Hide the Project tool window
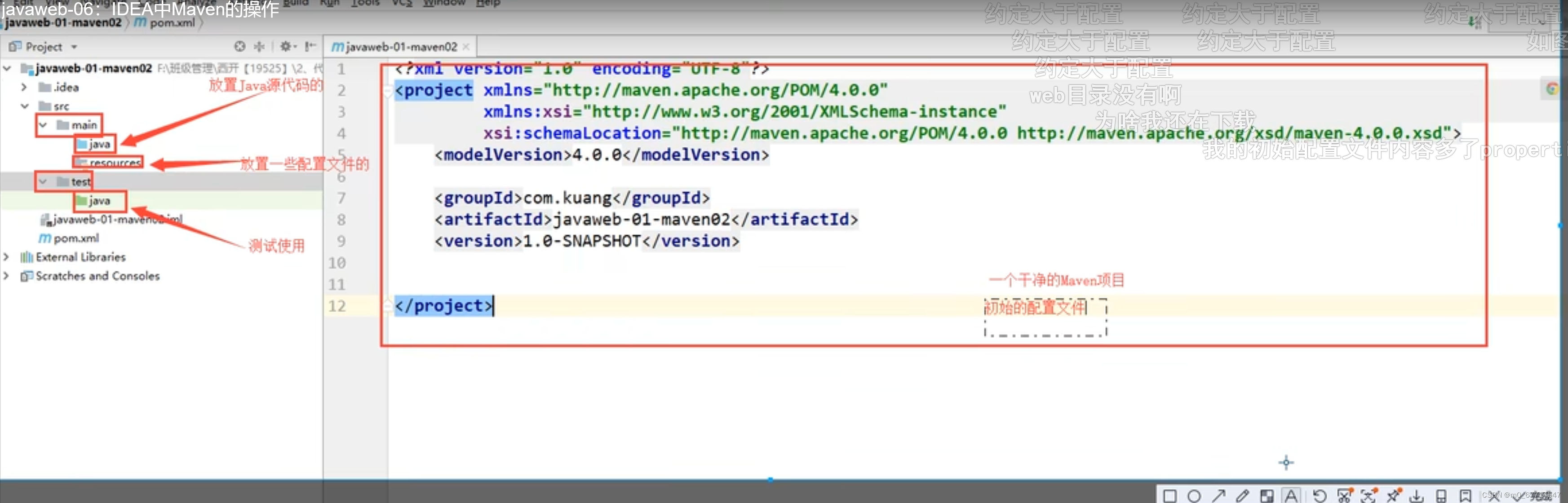Viewport: 1568px width, 503px height. pyautogui.click(x=310, y=46)
